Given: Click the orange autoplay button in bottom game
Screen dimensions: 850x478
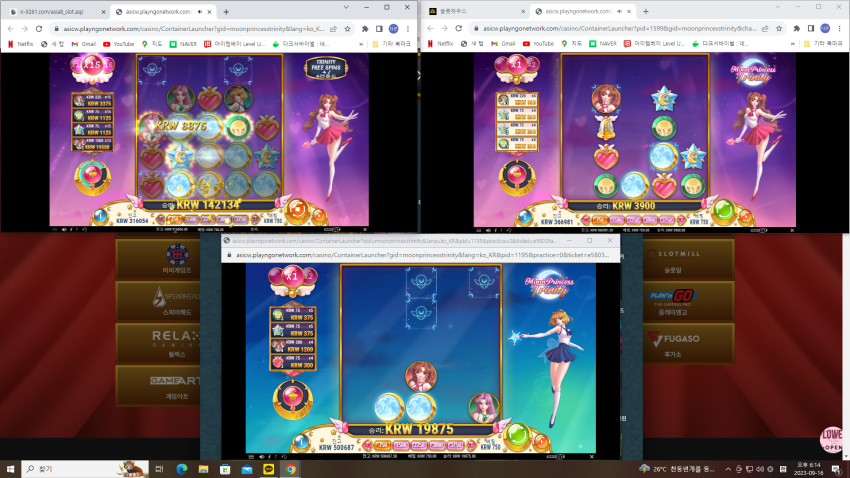Looking at the screenshot, I should pos(541,442).
